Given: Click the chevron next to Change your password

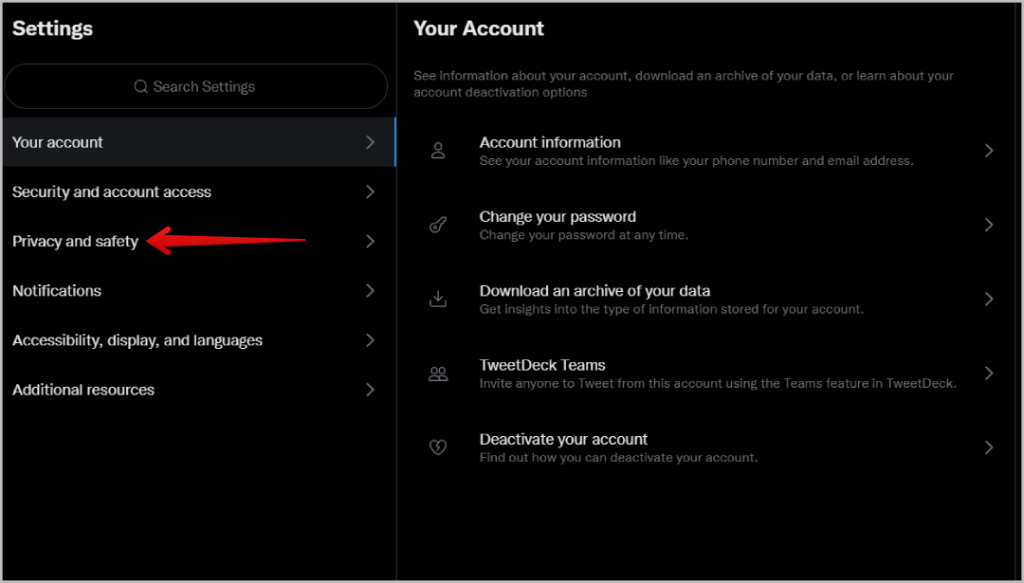Looking at the screenshot, I should [989, 225].
